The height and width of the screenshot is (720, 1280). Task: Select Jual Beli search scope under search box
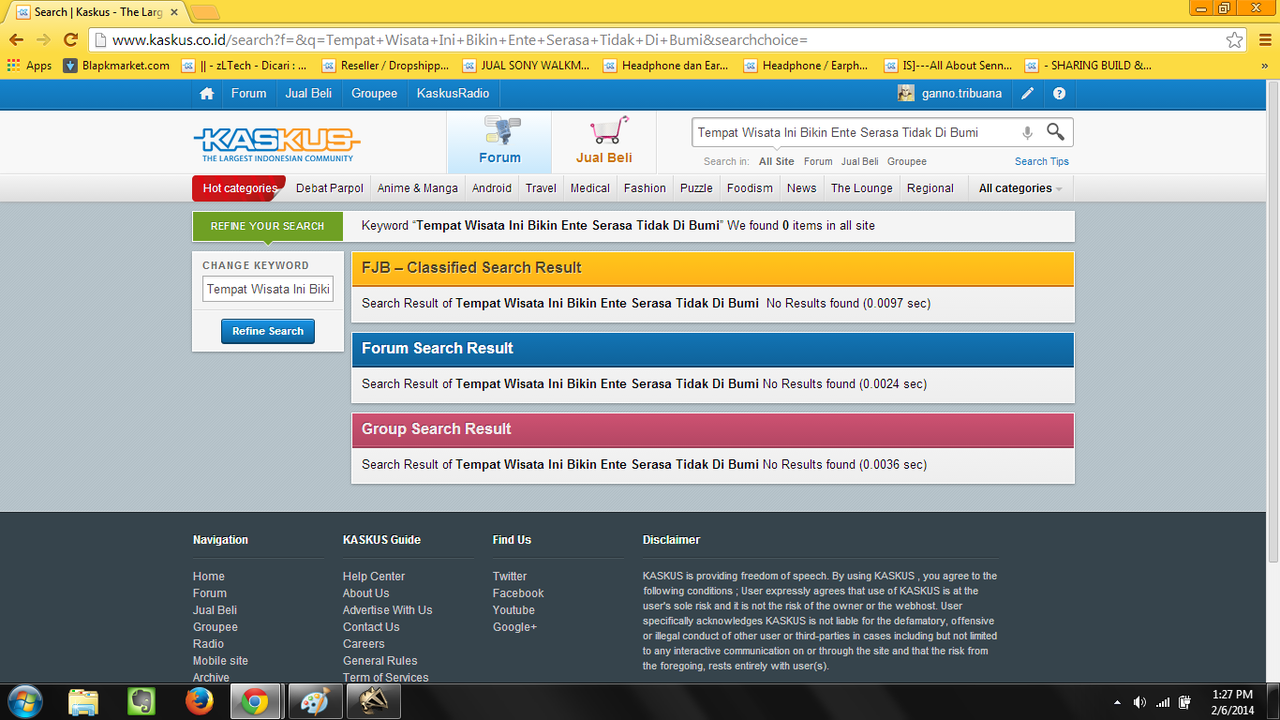(x=860, y=161)
